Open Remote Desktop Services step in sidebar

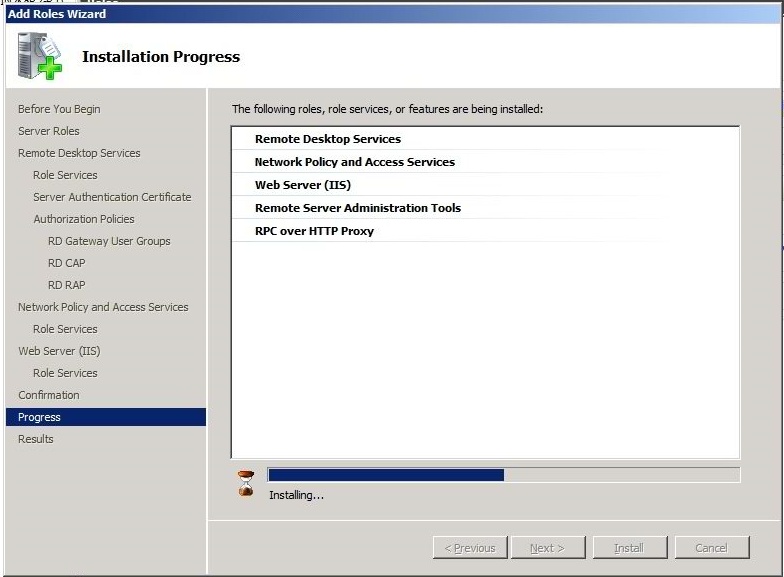coord(79,153)
